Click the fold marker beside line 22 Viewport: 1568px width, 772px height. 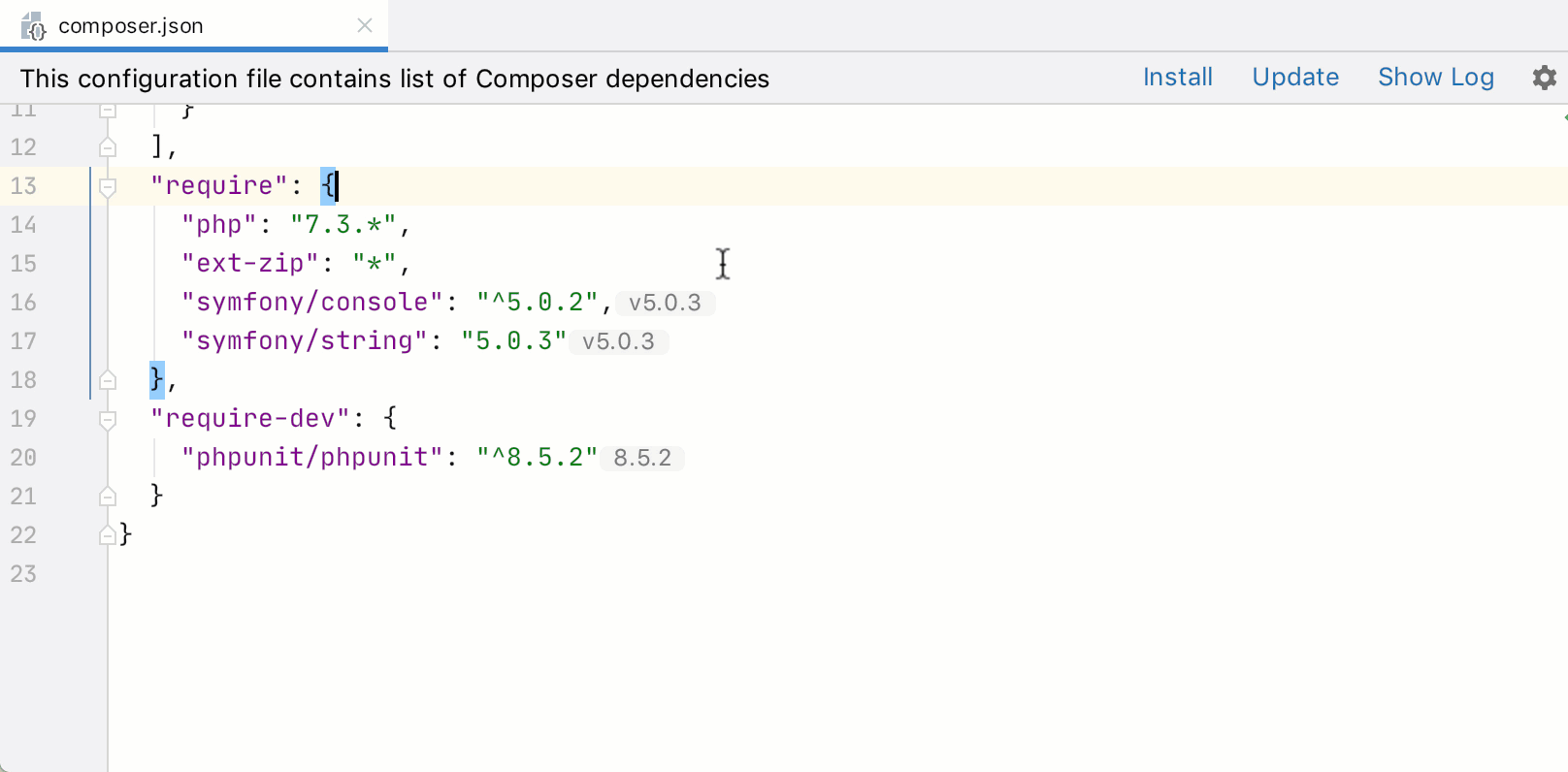(x=108, y=535)
